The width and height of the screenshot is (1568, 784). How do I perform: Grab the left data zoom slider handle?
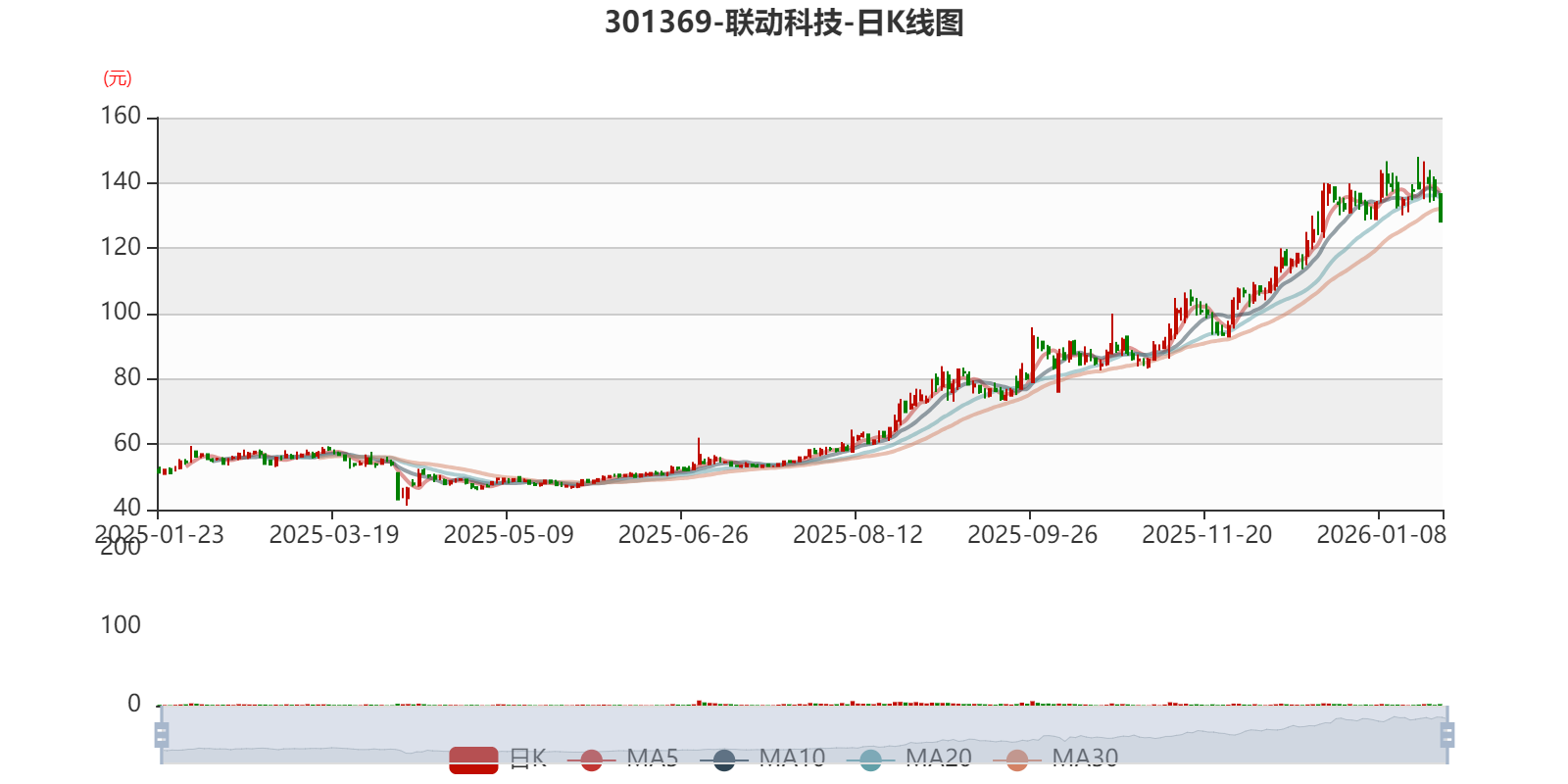coord(162,734)
